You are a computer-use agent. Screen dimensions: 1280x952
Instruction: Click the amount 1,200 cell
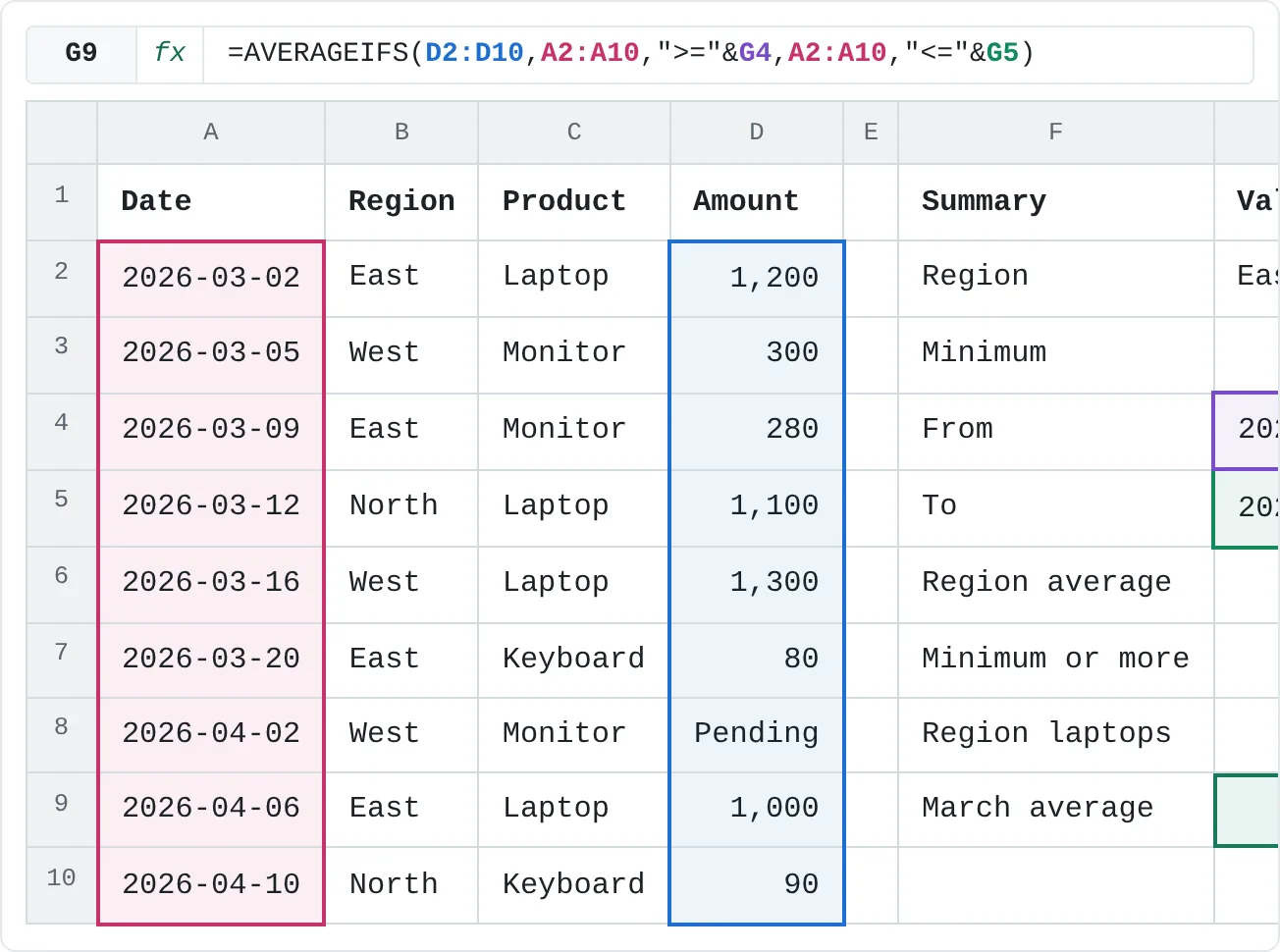click(757, 279)
